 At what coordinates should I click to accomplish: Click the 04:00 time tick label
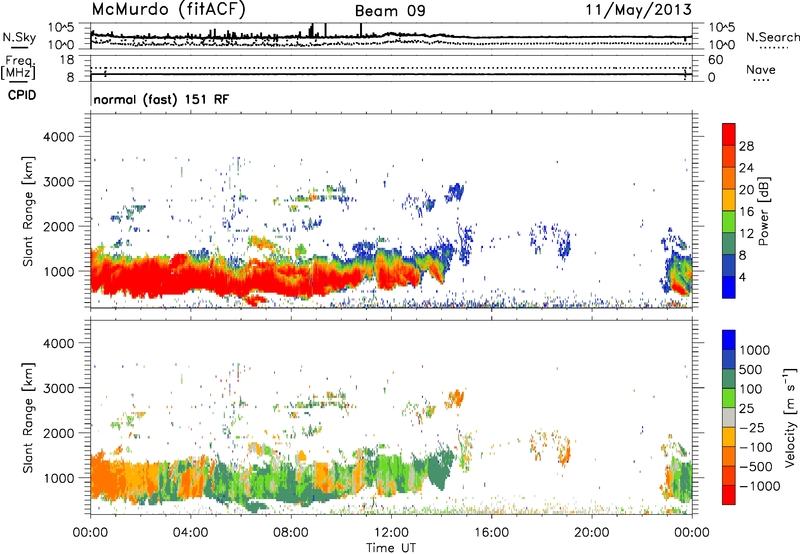(190, 533)
